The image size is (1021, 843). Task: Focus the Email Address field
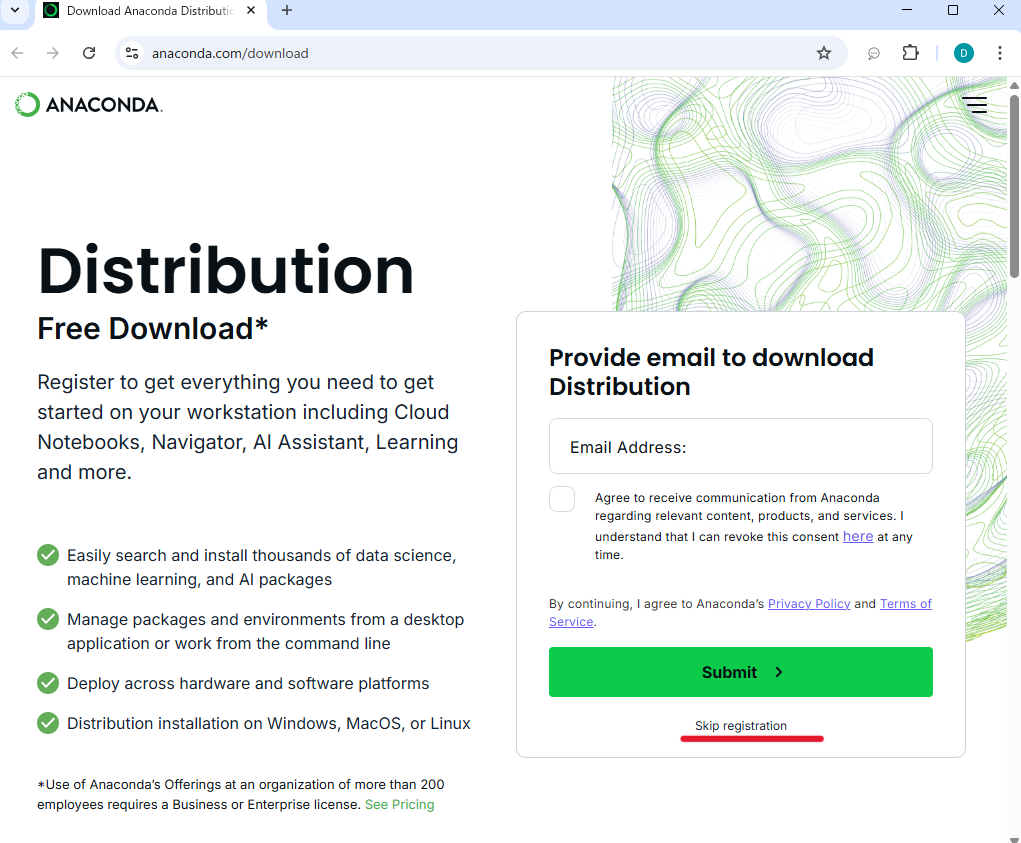pyautogui.click(x=740, y=446)
